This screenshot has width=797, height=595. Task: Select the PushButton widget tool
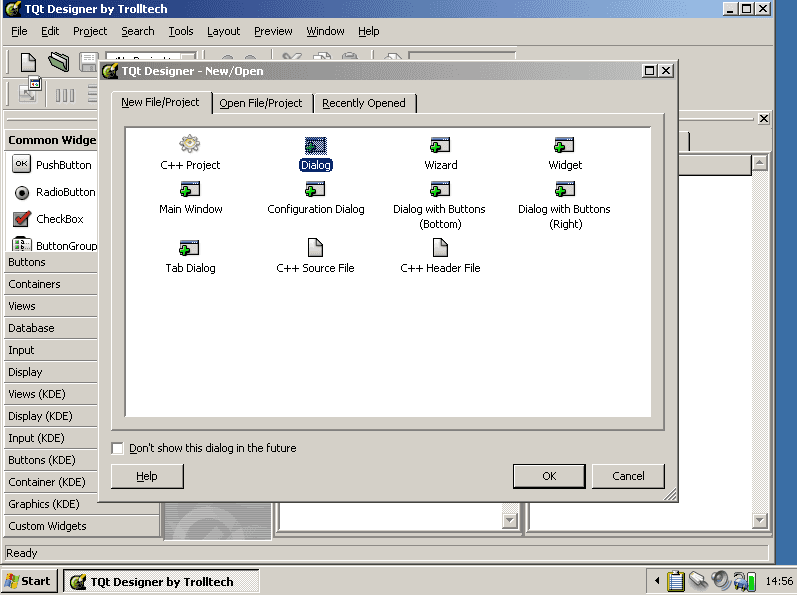point(51,165)
